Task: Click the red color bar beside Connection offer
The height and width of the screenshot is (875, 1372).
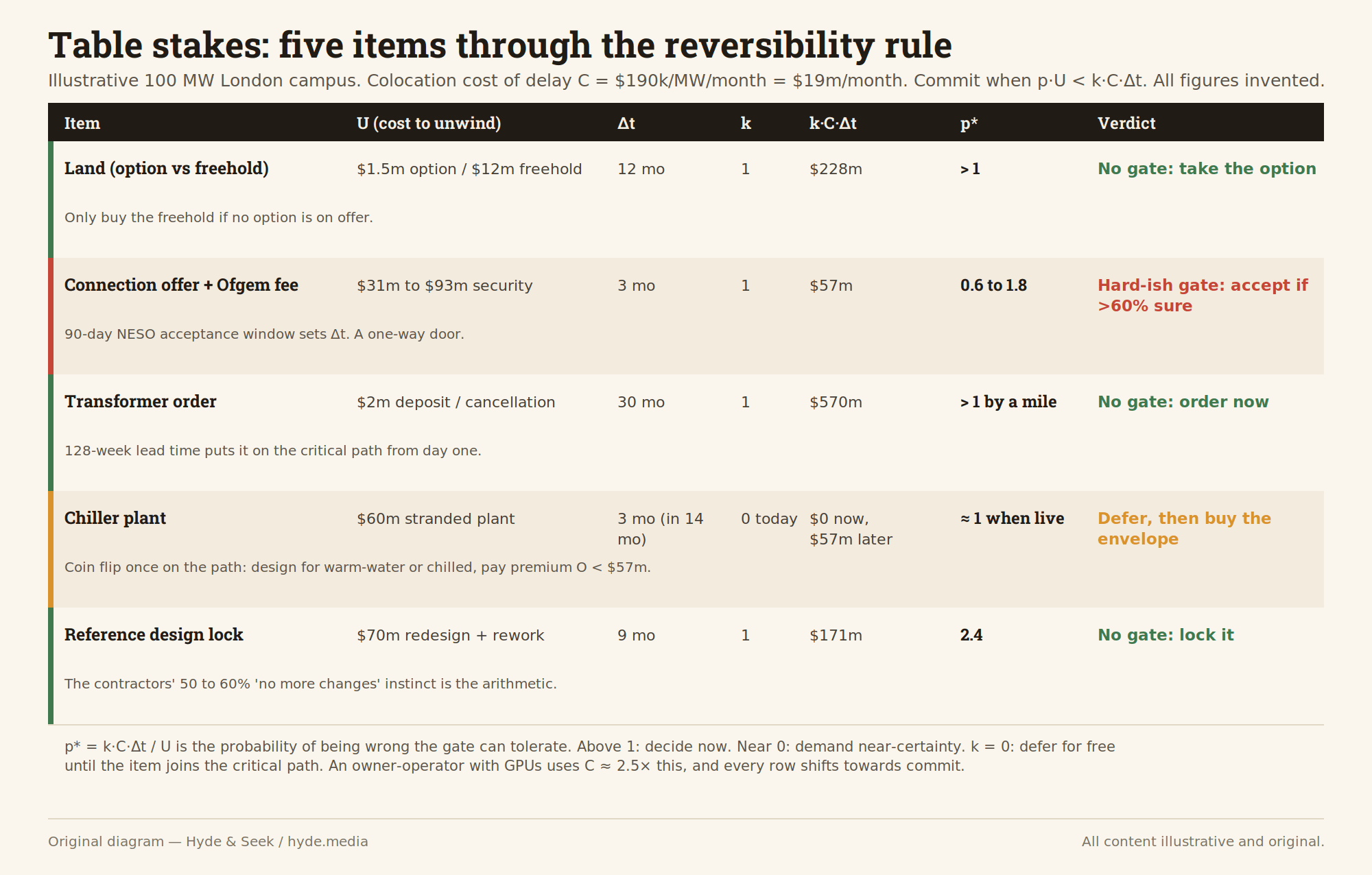Action: point(51,316)
